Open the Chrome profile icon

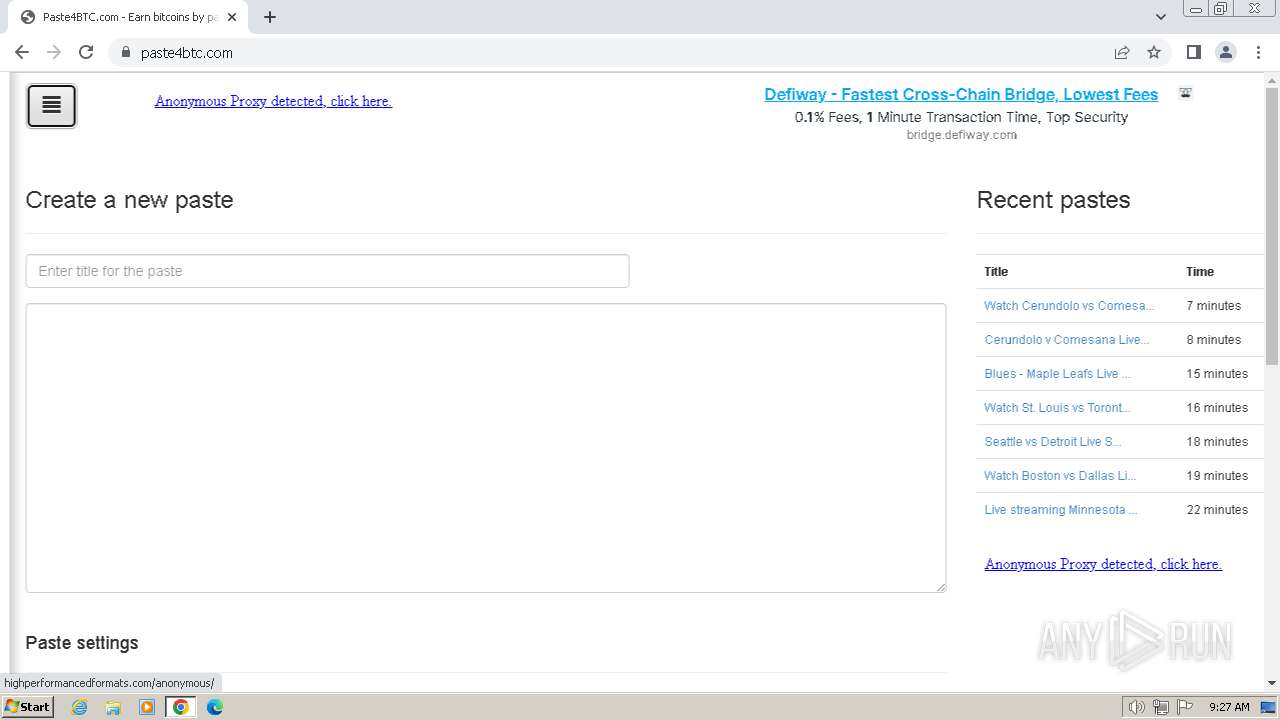pos(1226,52)
